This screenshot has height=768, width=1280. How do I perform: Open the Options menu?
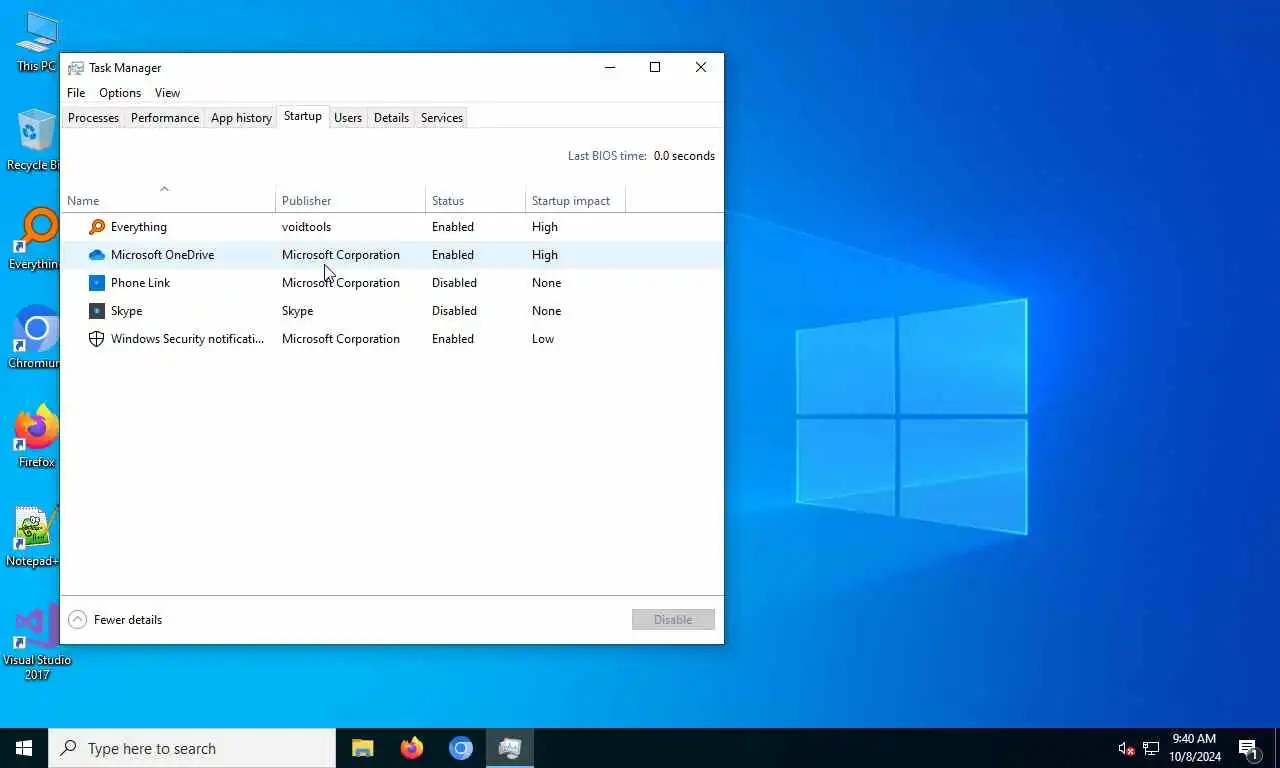pos(120,93)
